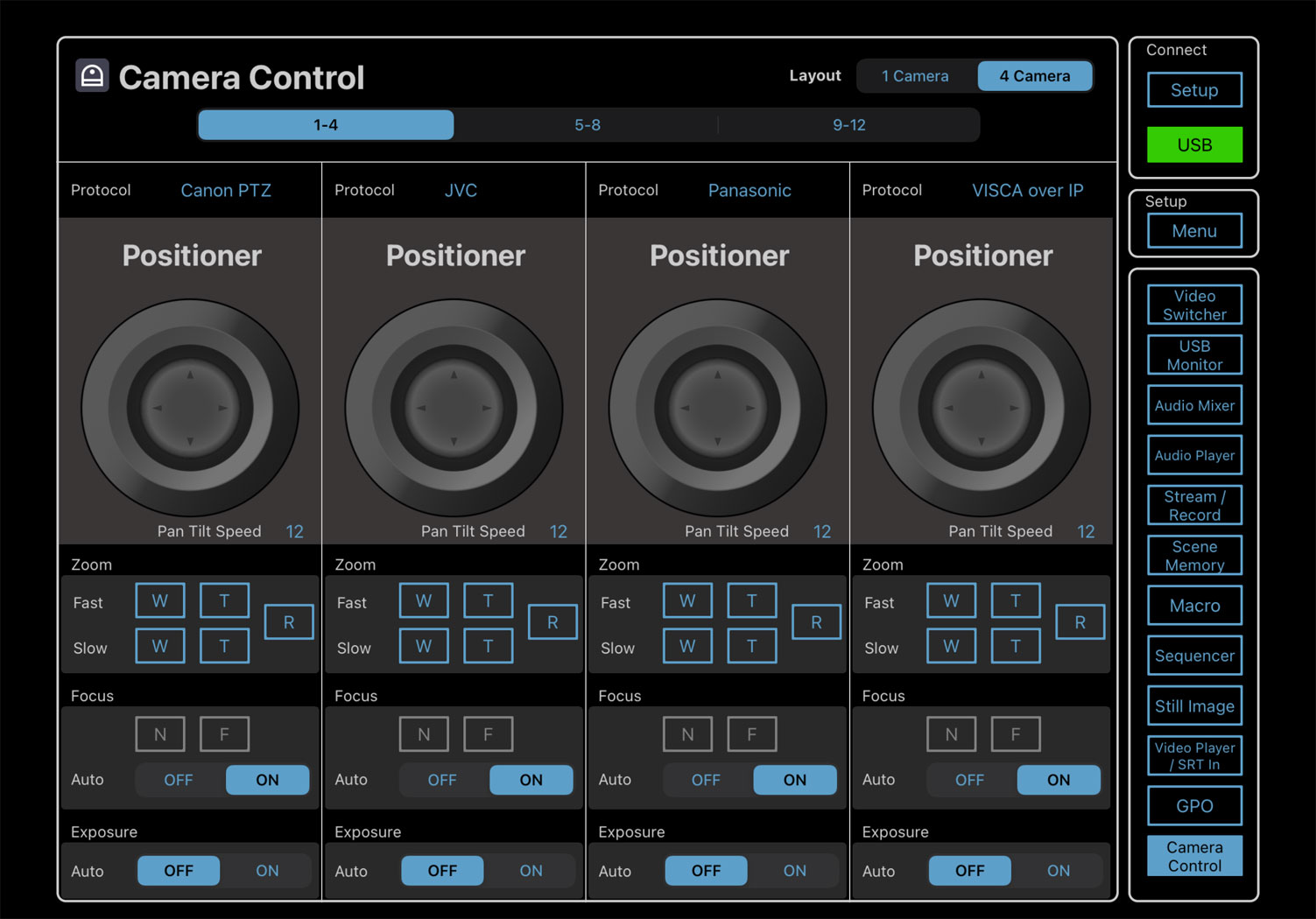Viewport: 1316px width, 919px height.
Task: Click the green USB connect button
Action: tap(1194, 145)
